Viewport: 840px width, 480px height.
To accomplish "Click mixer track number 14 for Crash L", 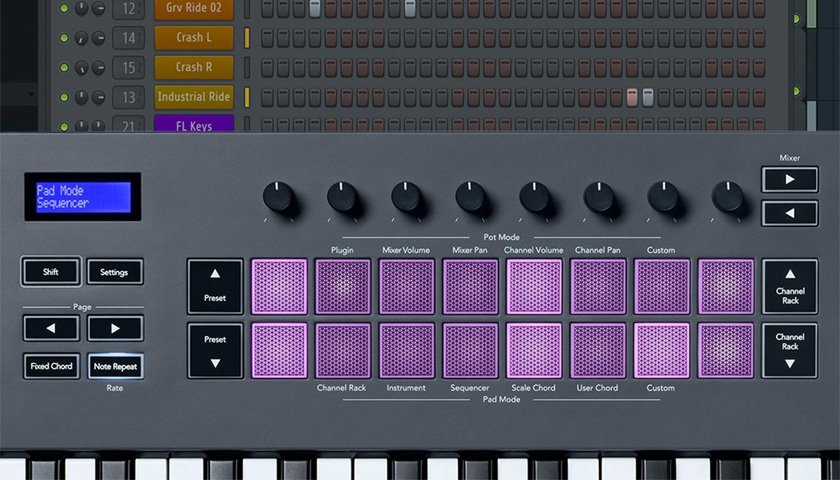I will click(129, 38).
